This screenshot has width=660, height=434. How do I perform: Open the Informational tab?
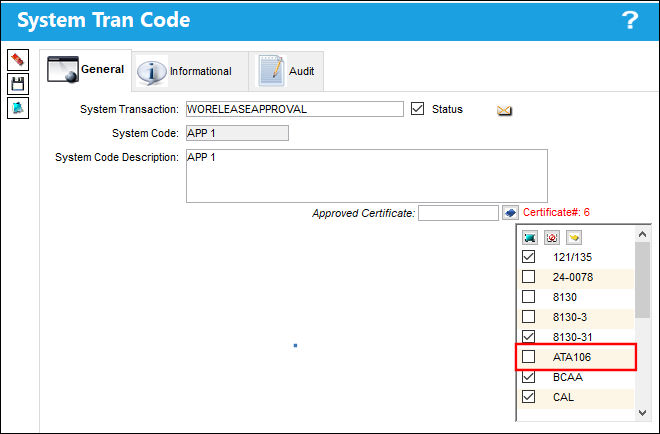click(x=190, y=71)
